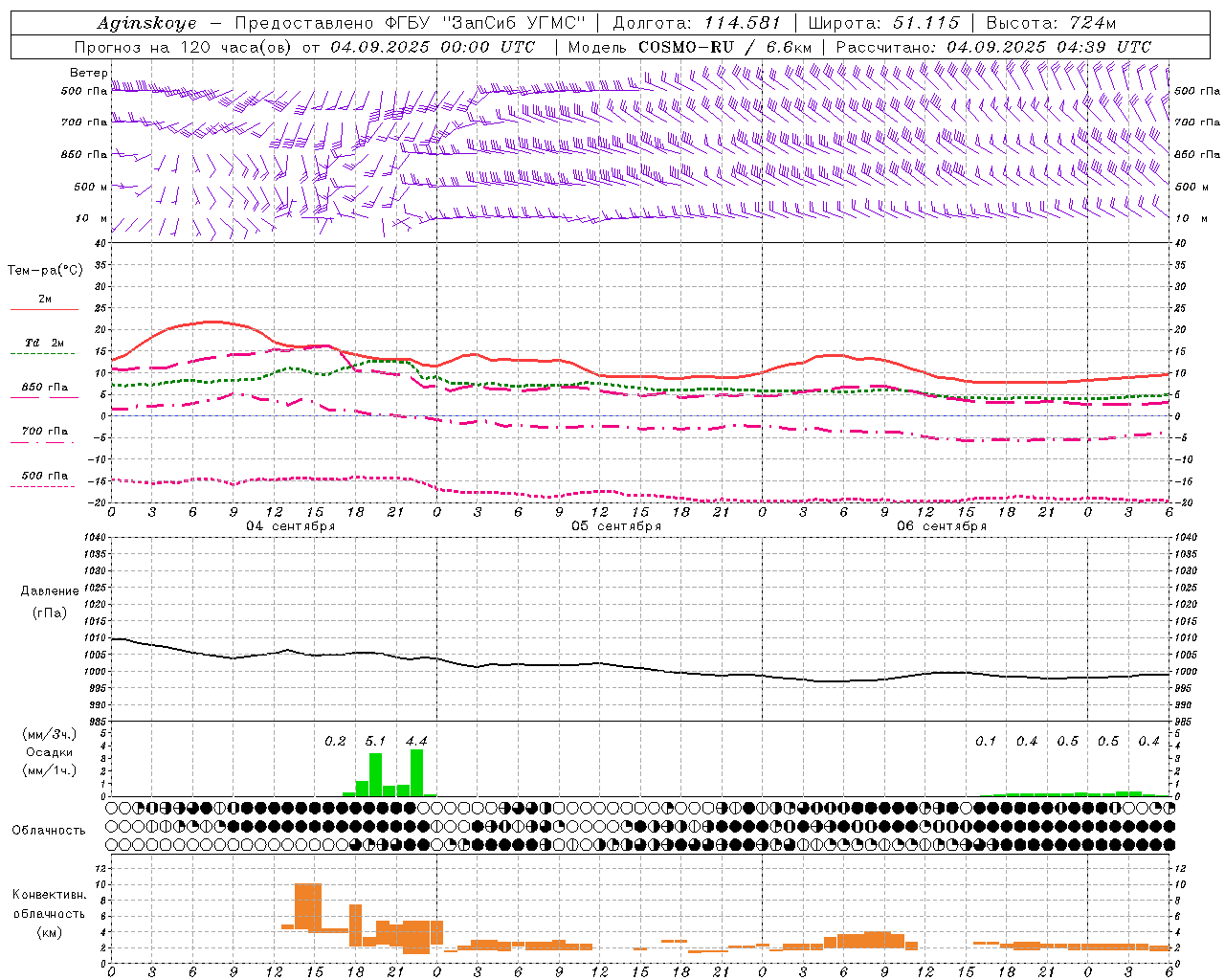Click the calculation time "Рассчитано: 04.09.2025 04:39 UTC"

pyautogui.click(x=993, y=47)
